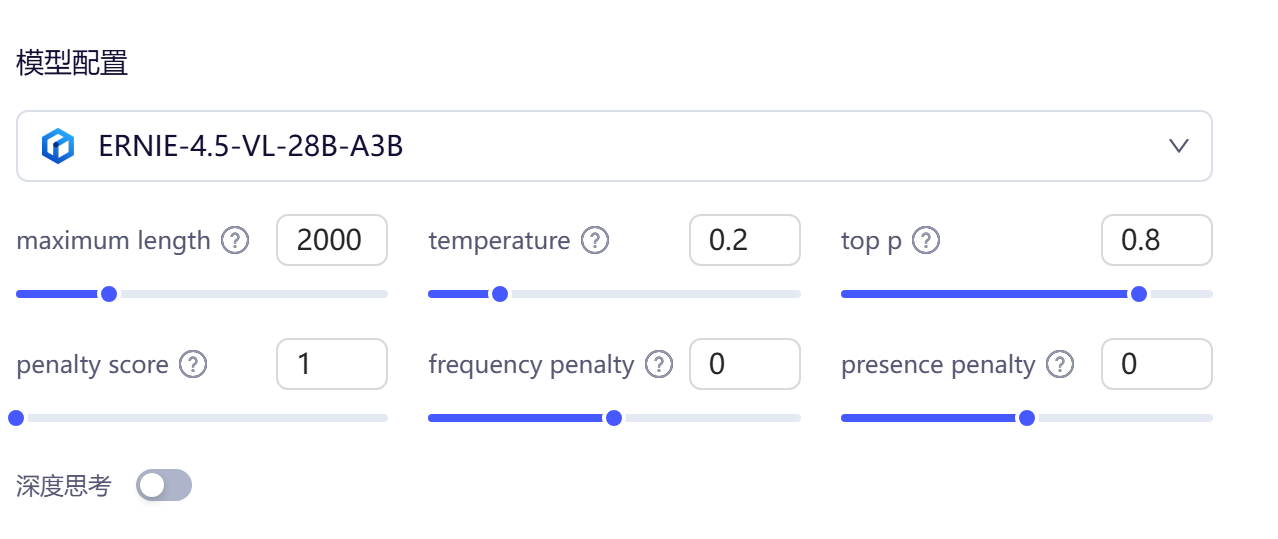Toggle the 深度思考 switch on
The height and width of the screenshot is (539, 1278).
[164, 486]
